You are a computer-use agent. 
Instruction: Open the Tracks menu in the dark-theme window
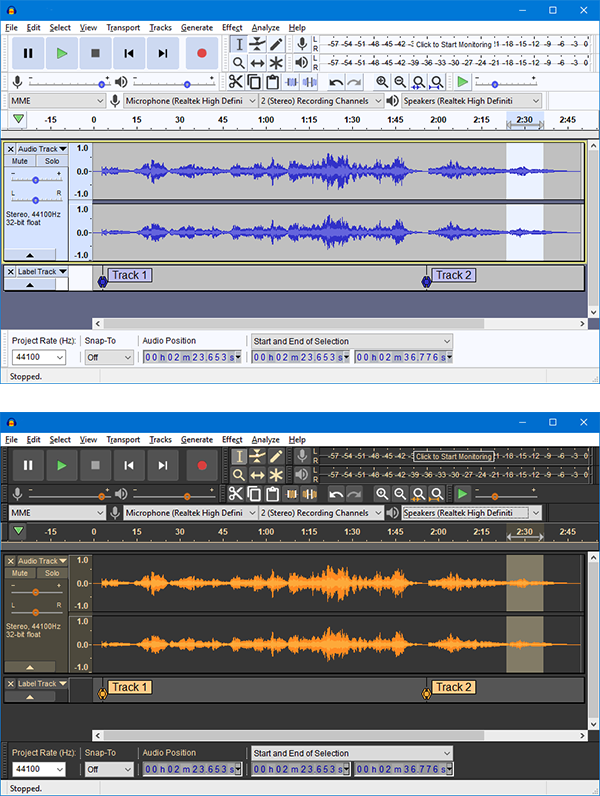(x=160, y=440)
